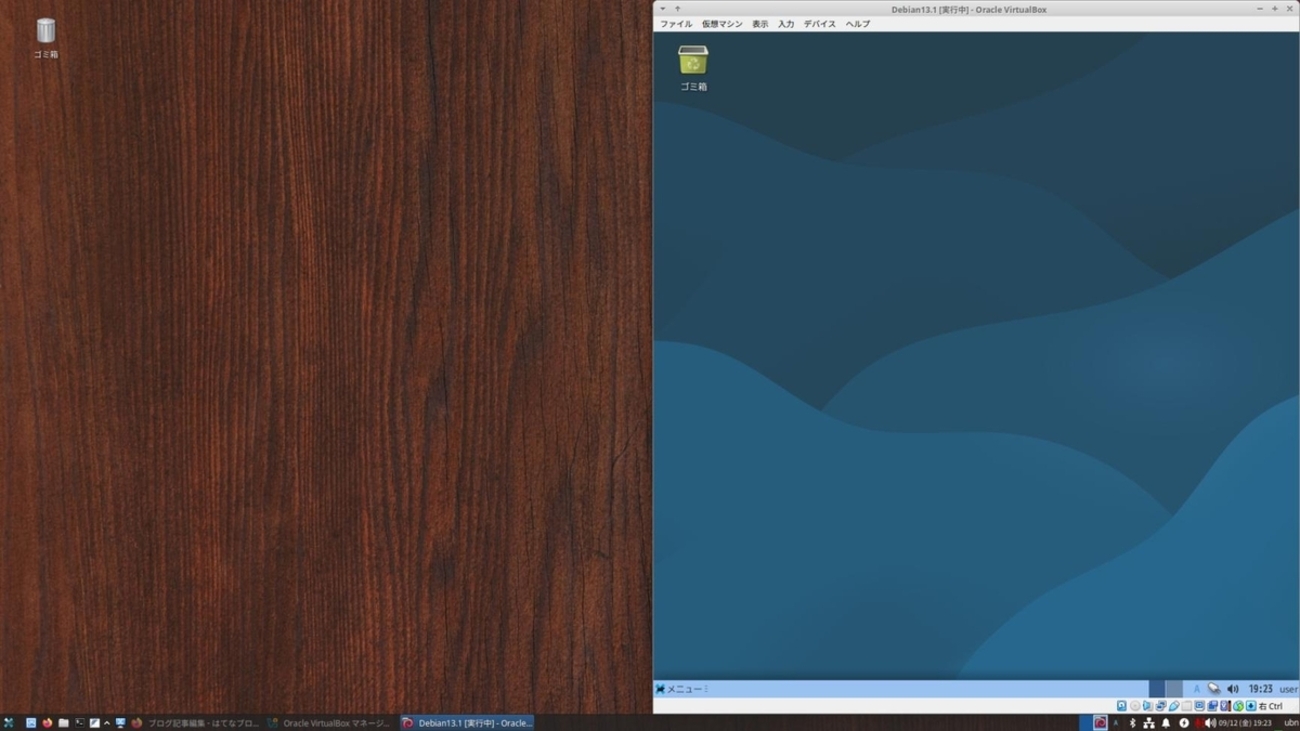
Task: Switch to the first guest workspace
Action: [x=1156, y=689]
